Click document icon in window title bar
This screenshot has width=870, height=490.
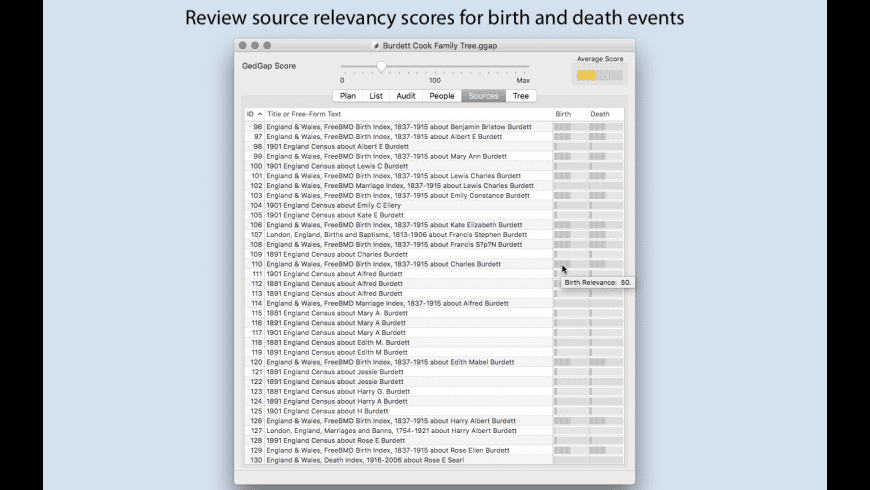coord(376,46)
